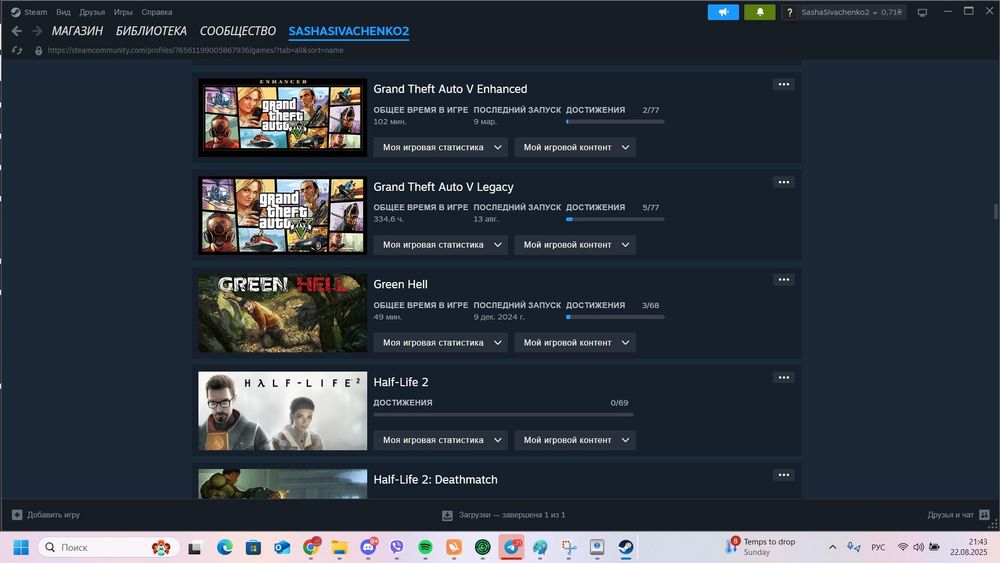Open Telegram from taskbar
Screen dimensions: 1000x563
(x=511, y=547)
